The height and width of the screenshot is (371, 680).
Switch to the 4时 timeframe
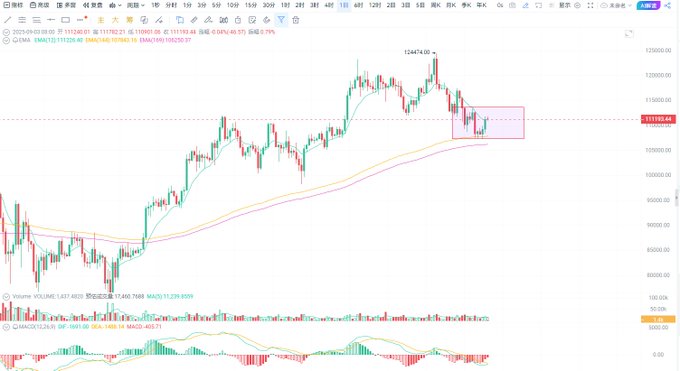(x=329, y=5)
